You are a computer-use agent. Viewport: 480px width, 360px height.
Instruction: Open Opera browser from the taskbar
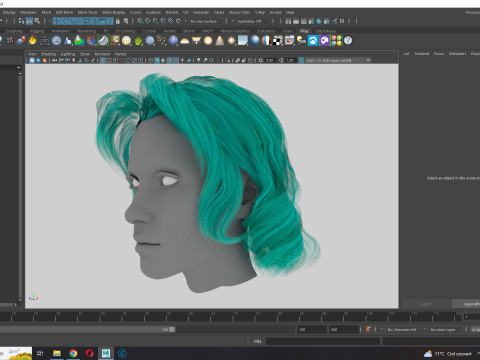coord(90,353)
